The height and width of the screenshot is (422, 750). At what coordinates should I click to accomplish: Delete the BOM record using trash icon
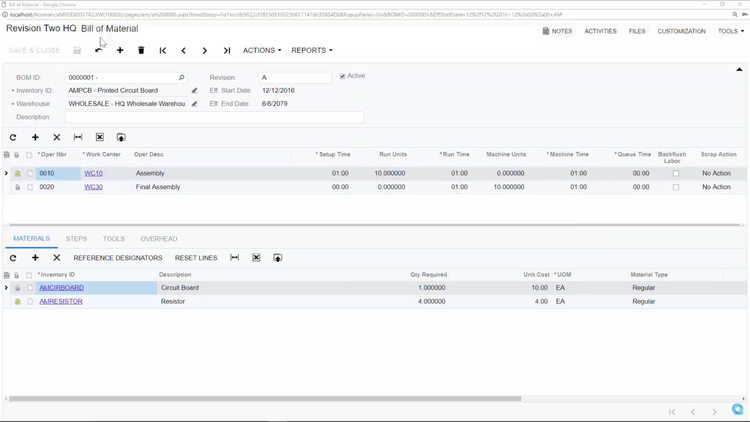tap(141, 50)
